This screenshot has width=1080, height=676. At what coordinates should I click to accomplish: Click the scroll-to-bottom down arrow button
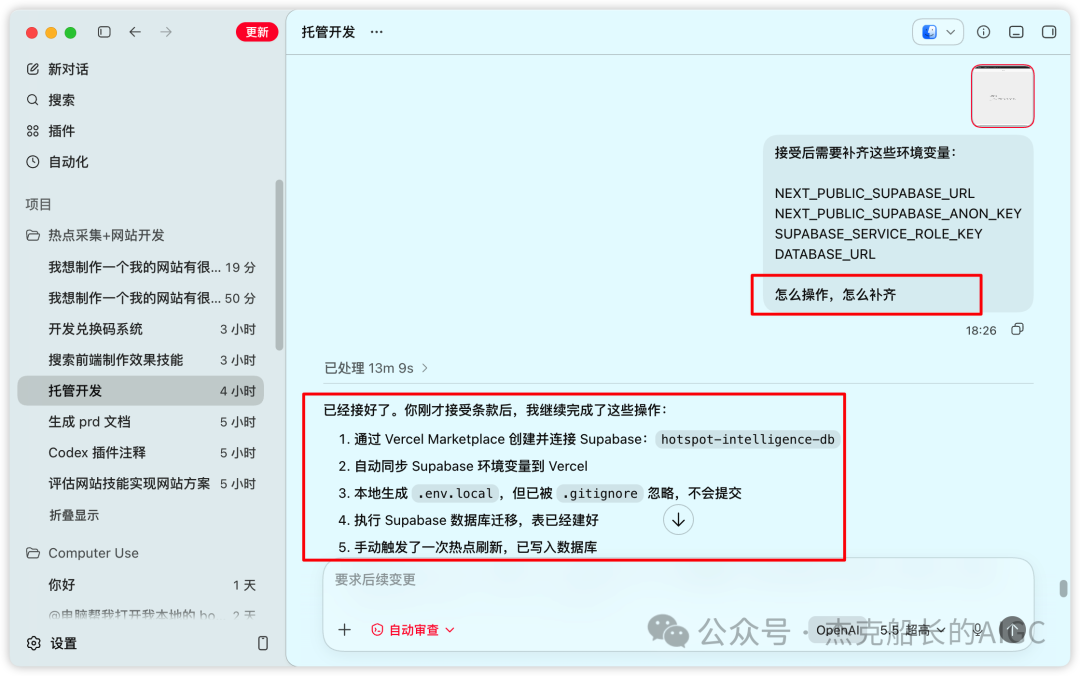coord(678,520)
